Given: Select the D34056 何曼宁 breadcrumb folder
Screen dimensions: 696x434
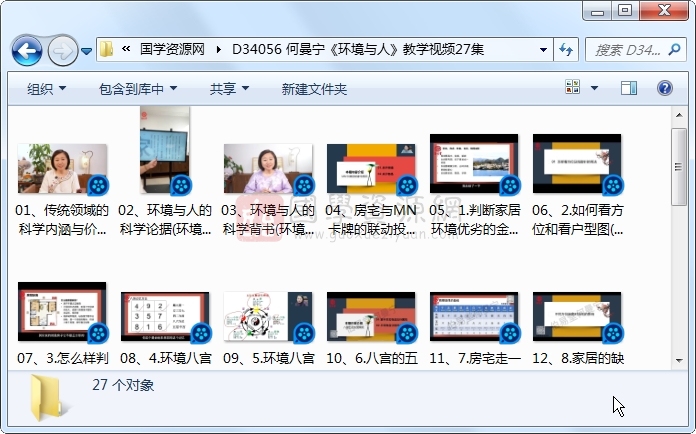Looking at the screenshot, I should pos(358,49).
